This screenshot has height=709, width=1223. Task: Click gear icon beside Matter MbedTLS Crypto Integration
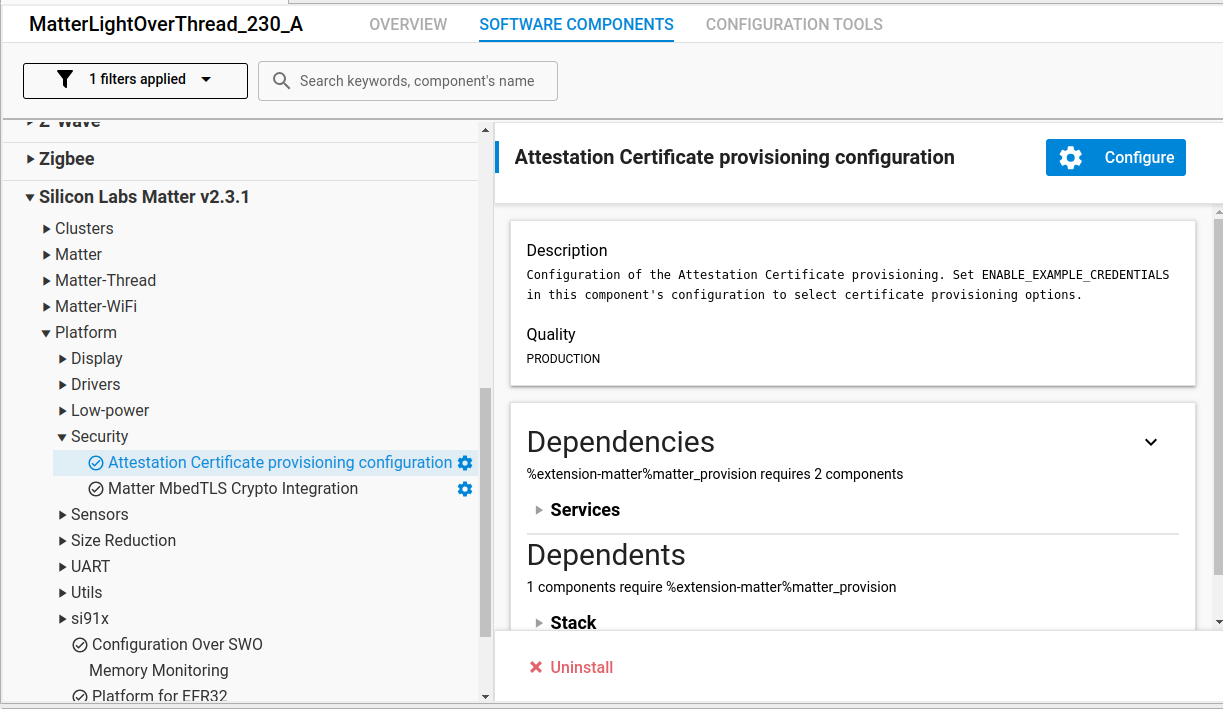tap(465, 489)
